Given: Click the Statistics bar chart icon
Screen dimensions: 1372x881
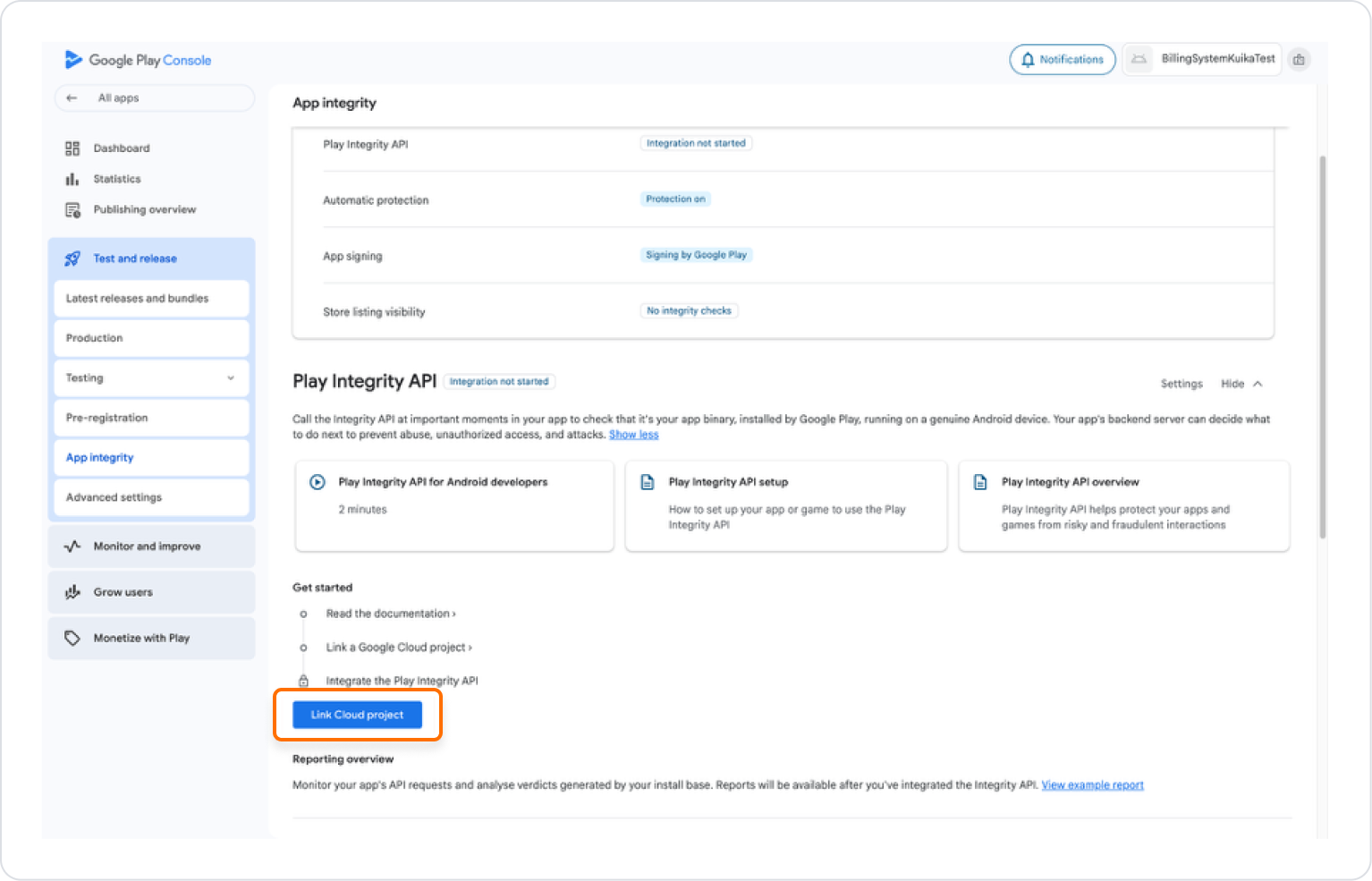Looking at the screenshot, I should pos(72,179).
